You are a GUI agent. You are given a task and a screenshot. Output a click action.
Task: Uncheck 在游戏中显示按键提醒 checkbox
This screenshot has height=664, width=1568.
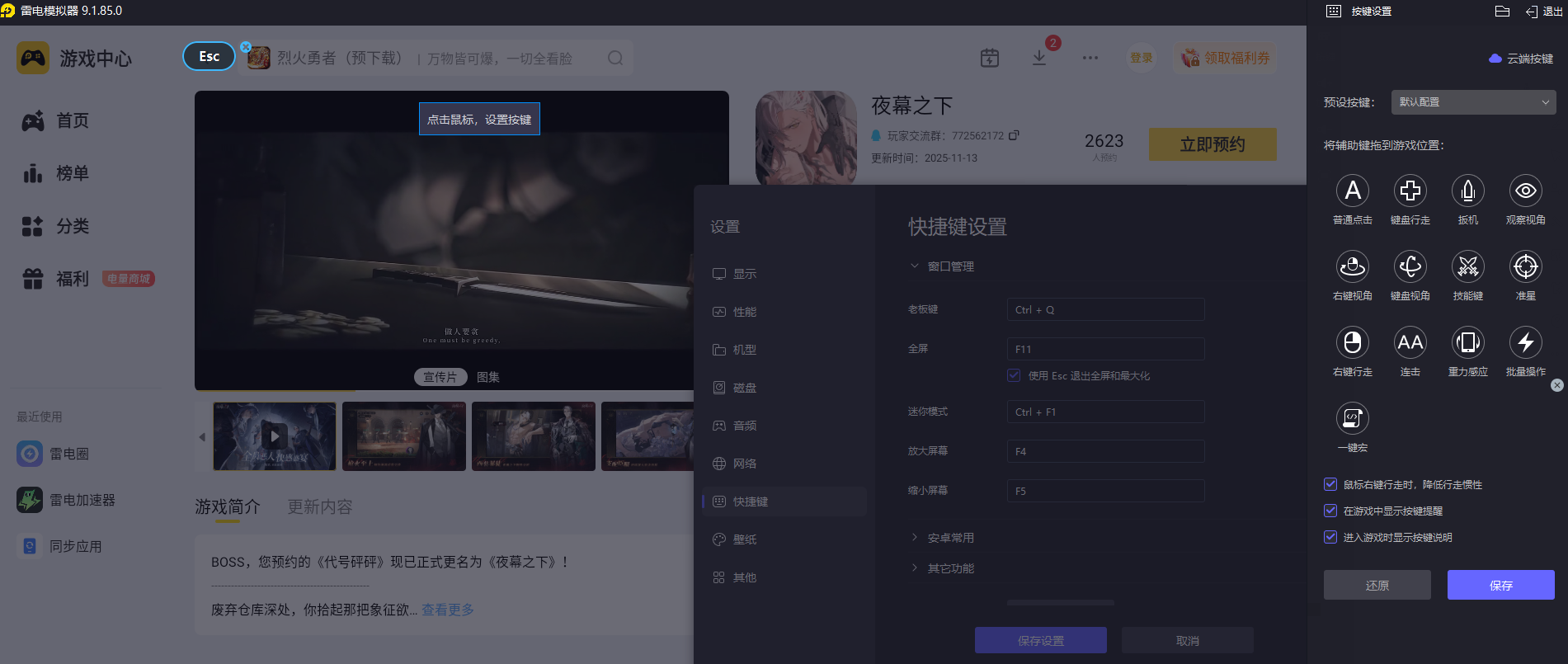point(1330,511)
